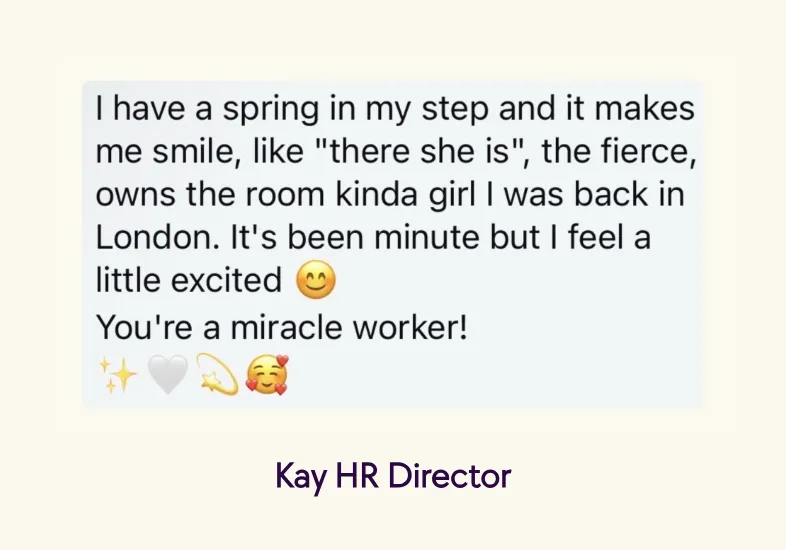Image resolution: width=786 pixels, height=550 pixels.
Task: Click the "HR Director" title text
Action: [424, 476]
